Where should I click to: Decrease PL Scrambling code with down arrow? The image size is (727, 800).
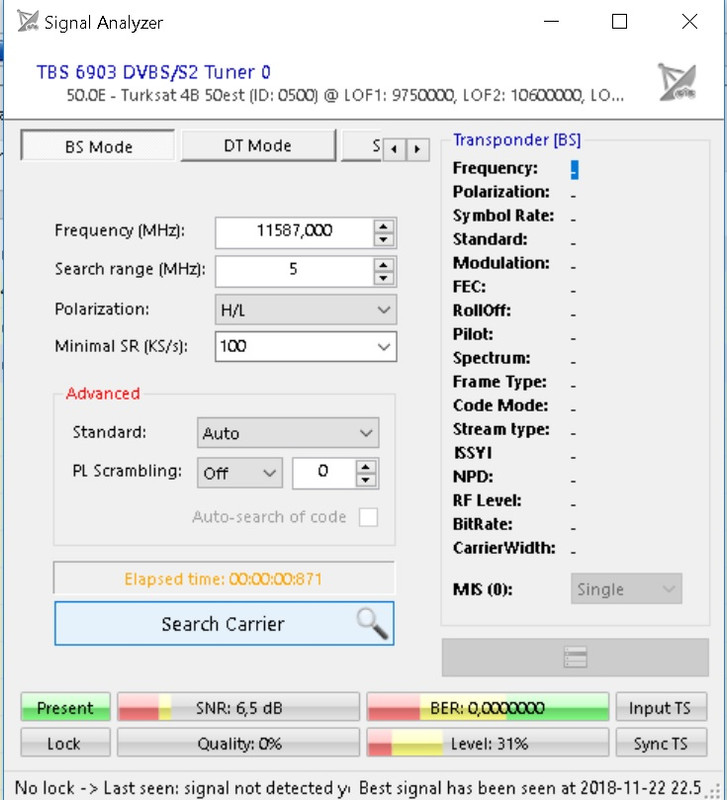click(365, 480)
